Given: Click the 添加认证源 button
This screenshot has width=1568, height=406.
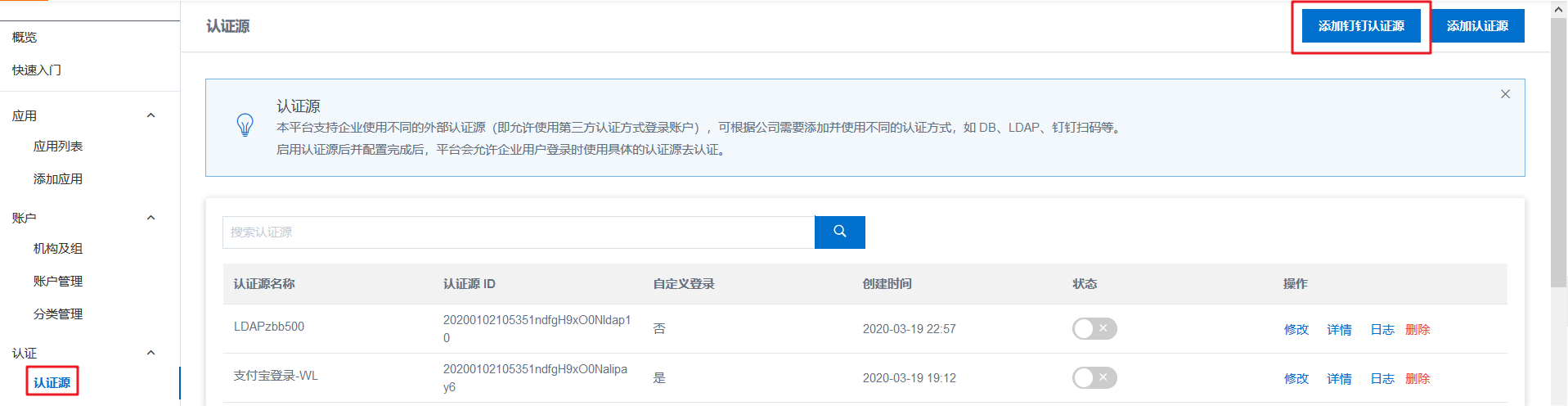Looking at the screenshot, I should [1477, 26].
